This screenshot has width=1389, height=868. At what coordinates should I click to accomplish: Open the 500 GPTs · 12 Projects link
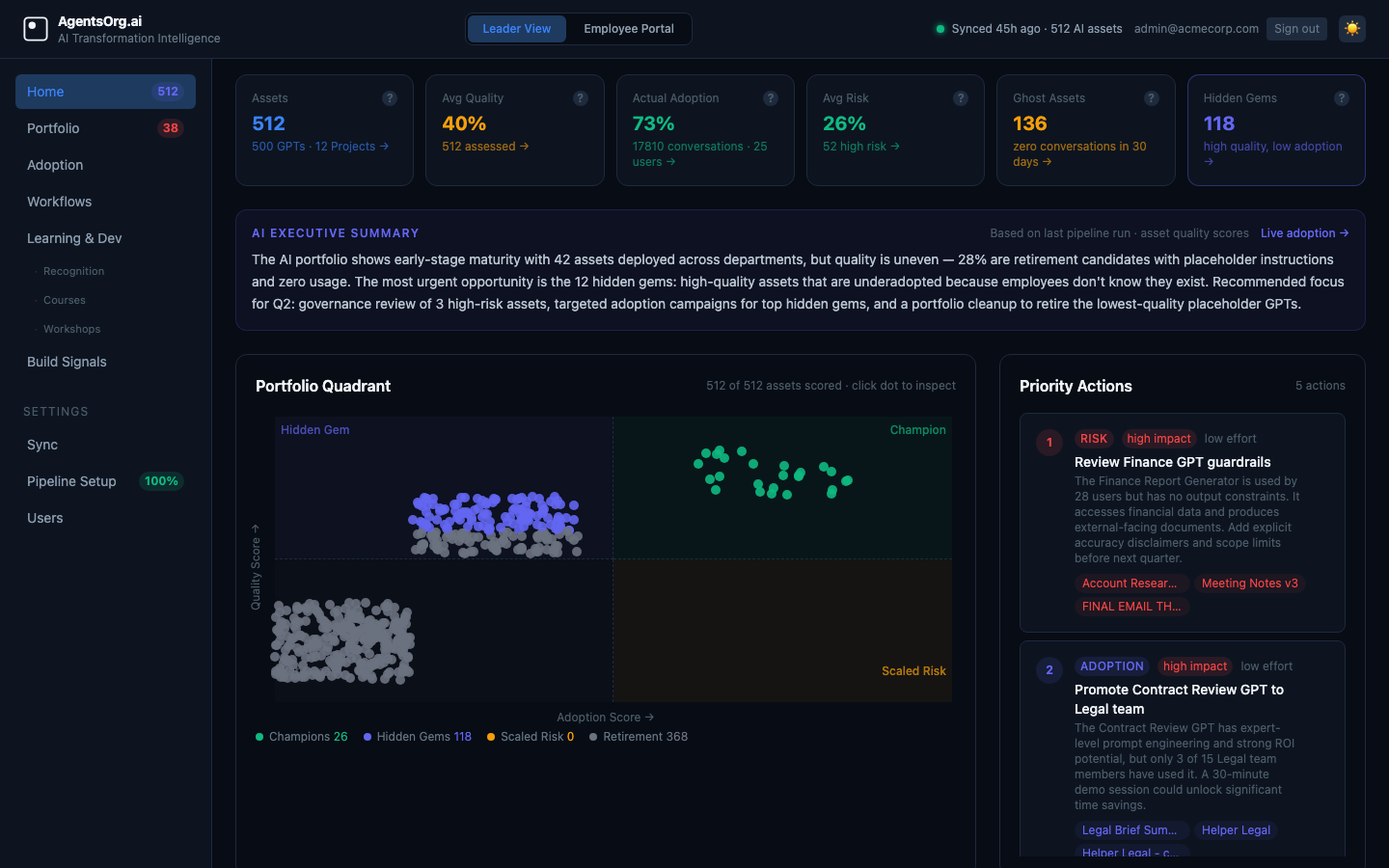click(319, 147)
